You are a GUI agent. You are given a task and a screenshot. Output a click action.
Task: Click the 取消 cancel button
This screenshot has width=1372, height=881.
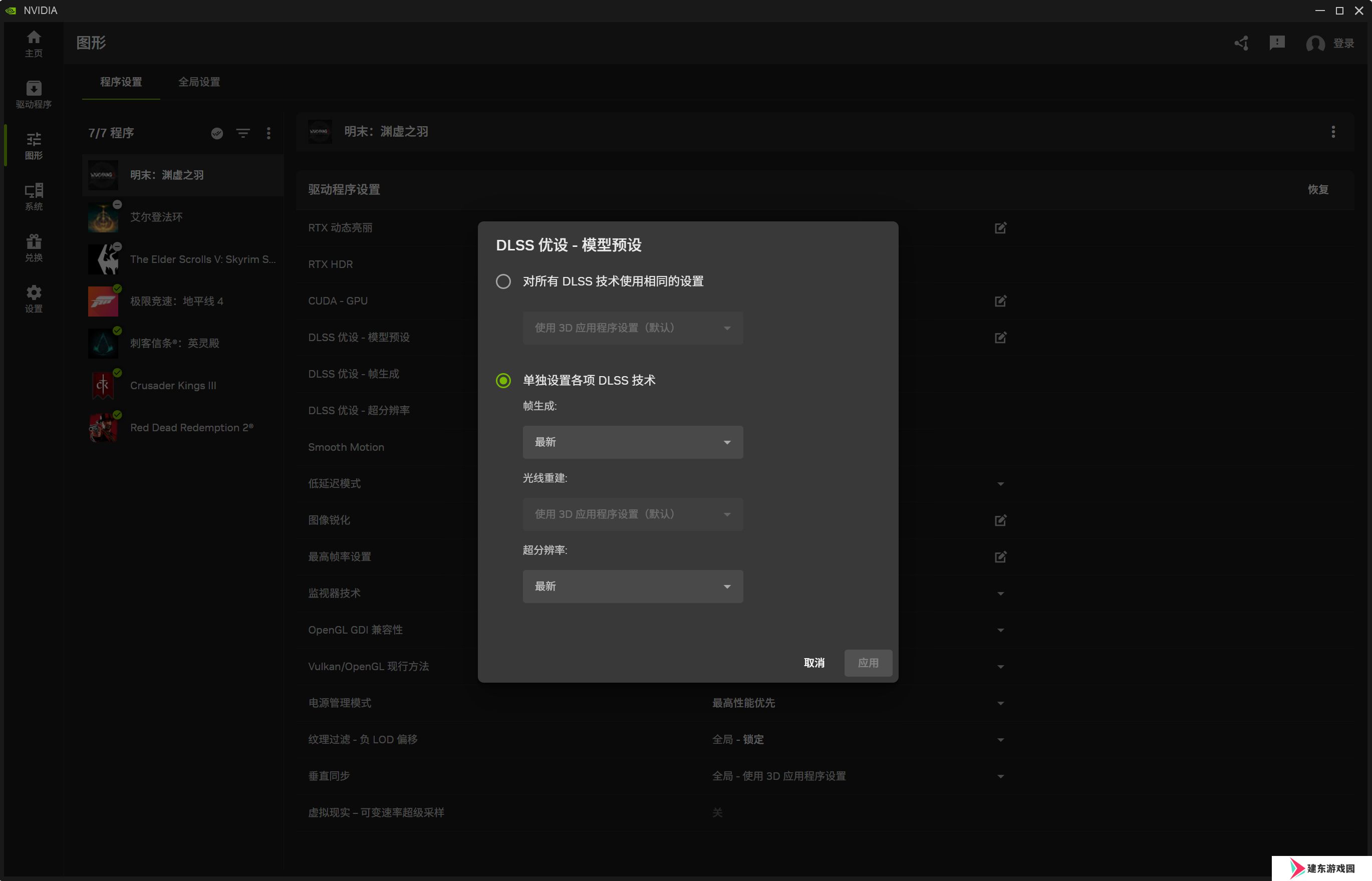(814, 663)
